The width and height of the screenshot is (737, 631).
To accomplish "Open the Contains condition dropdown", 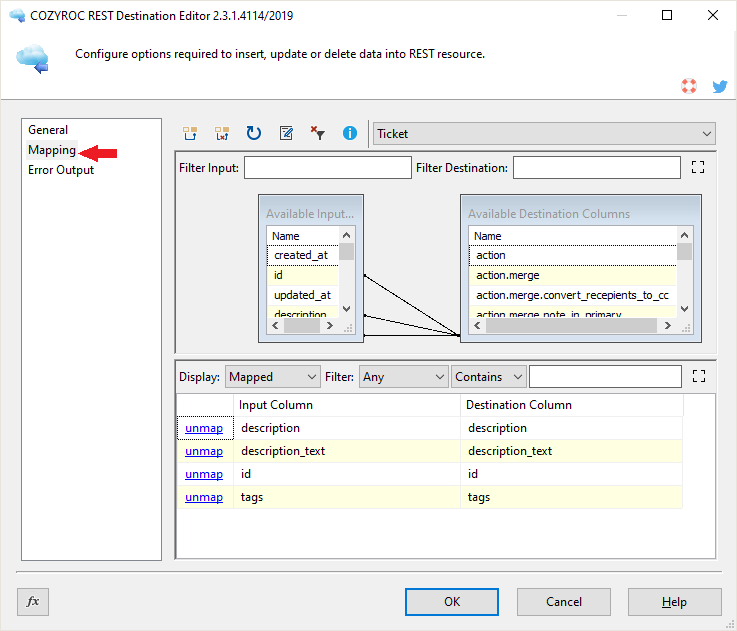I will coord(488,377).
